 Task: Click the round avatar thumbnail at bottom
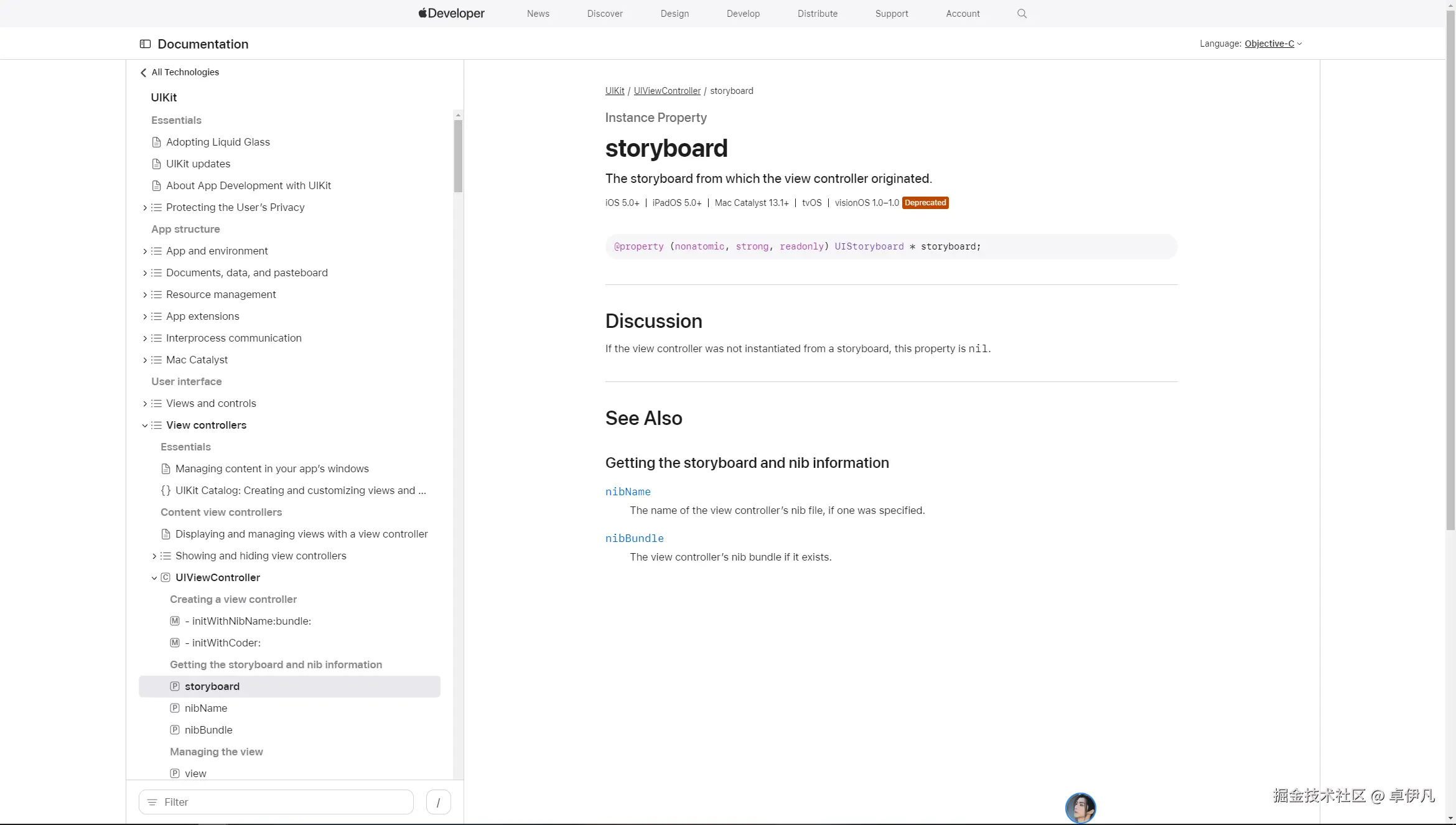click(1081, 808)
